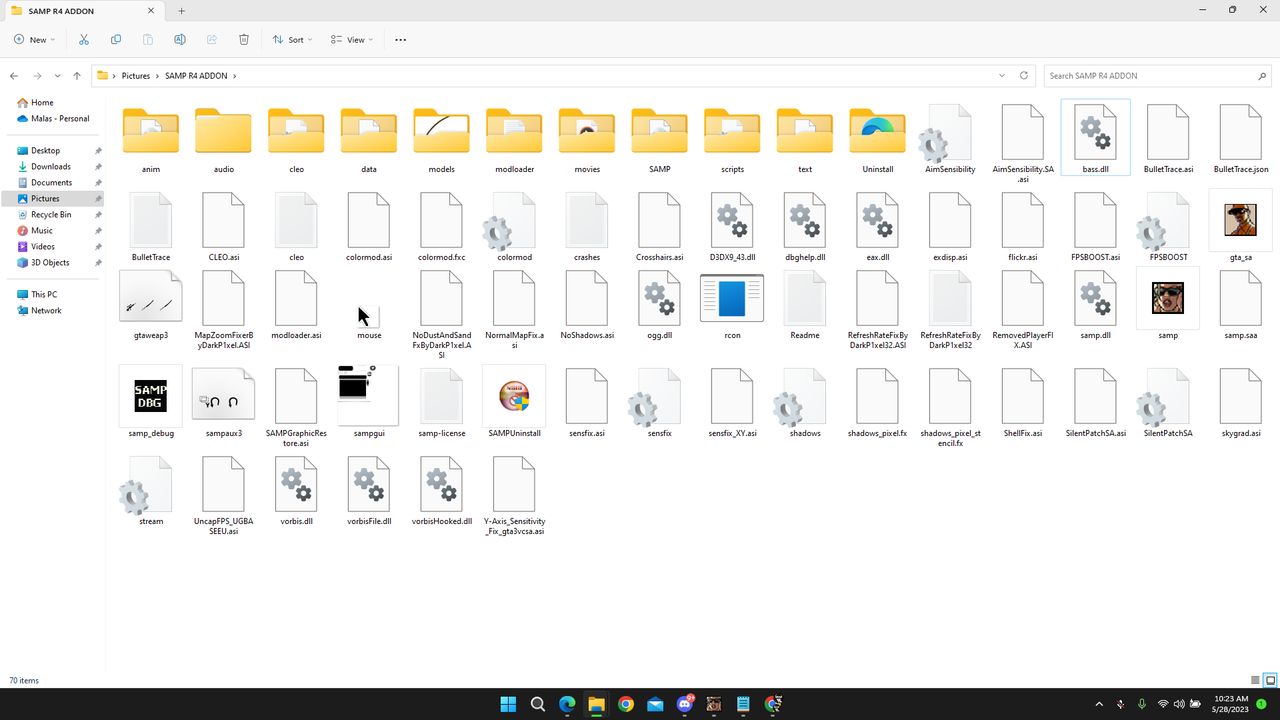Open 3D Objects in navigation pane

50,263
